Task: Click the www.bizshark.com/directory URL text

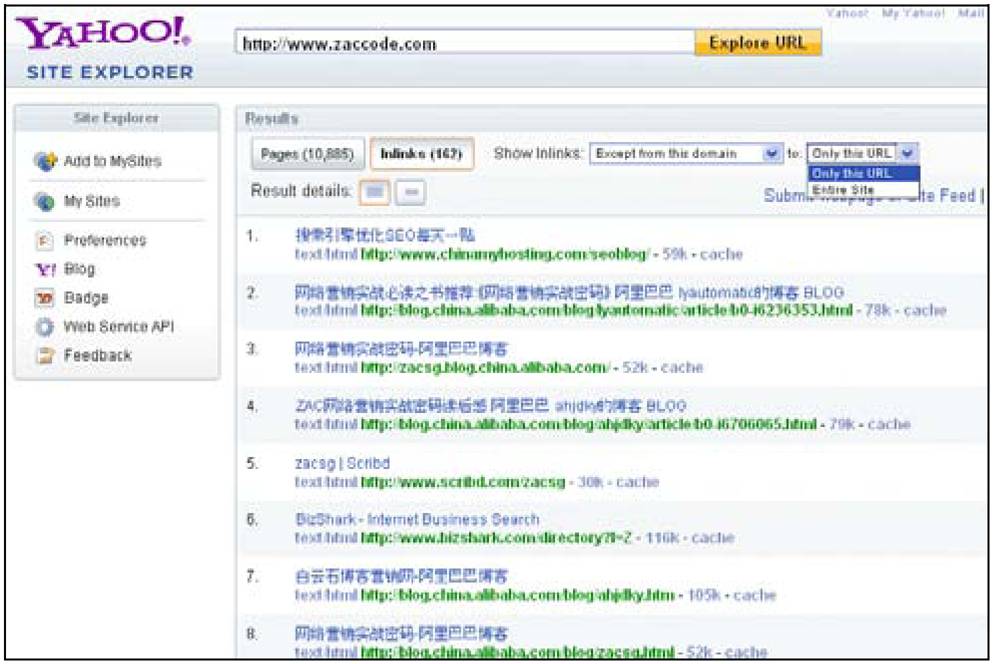Action: point(496,538)
